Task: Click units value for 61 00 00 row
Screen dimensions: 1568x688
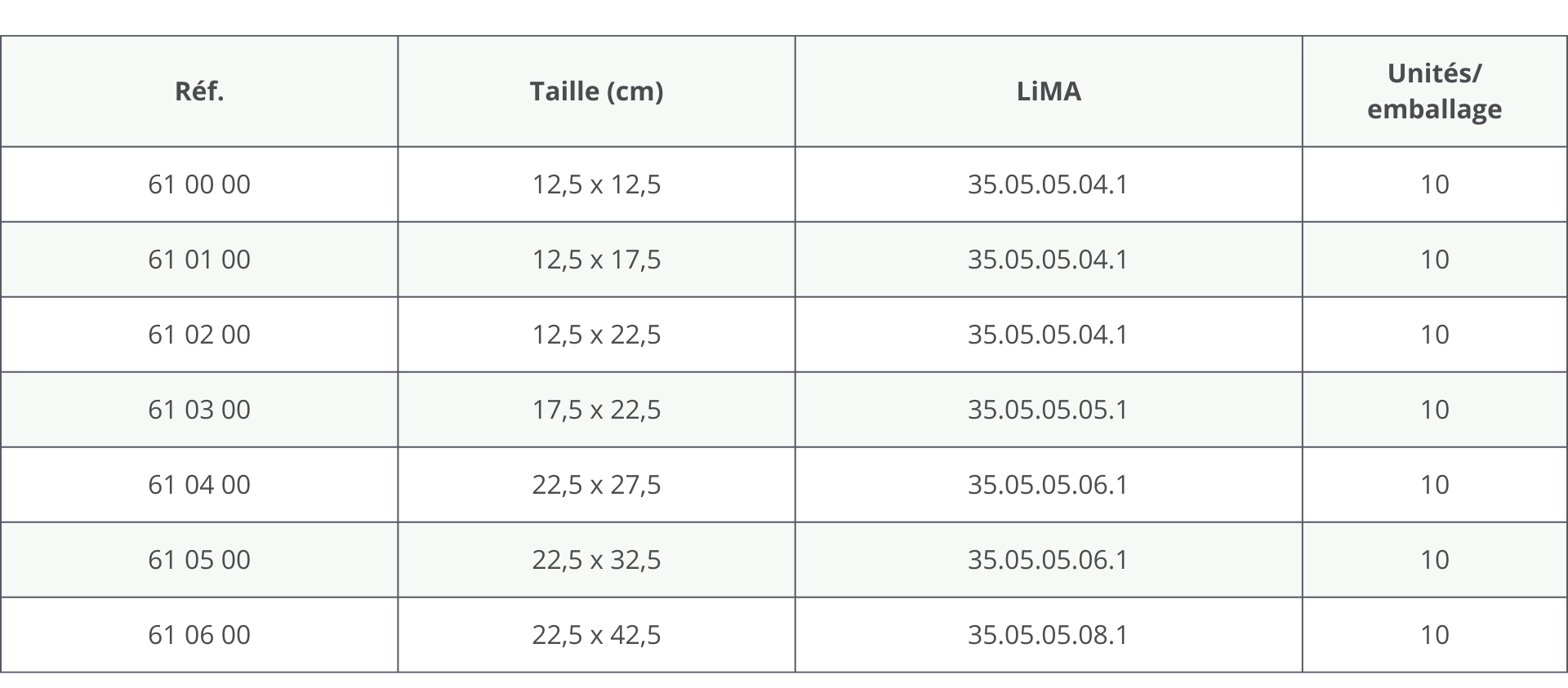Action: click(x=1434, y=184)
